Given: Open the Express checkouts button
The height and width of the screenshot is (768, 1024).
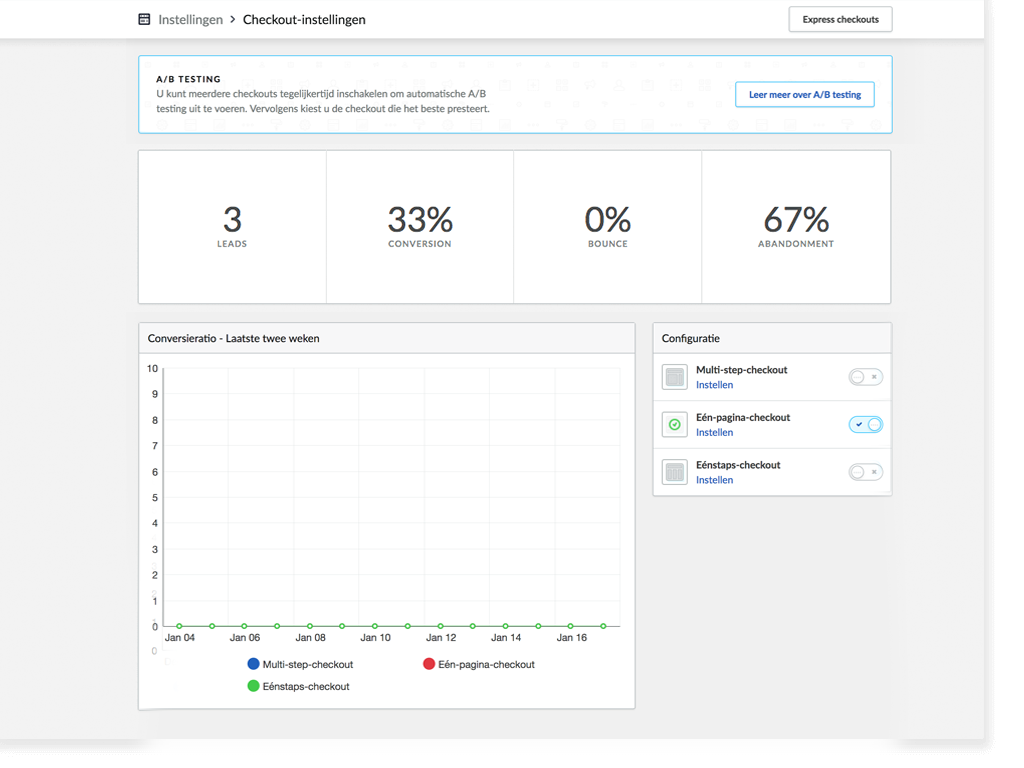Looking at the screenshot, I should [x=840, y=20].
